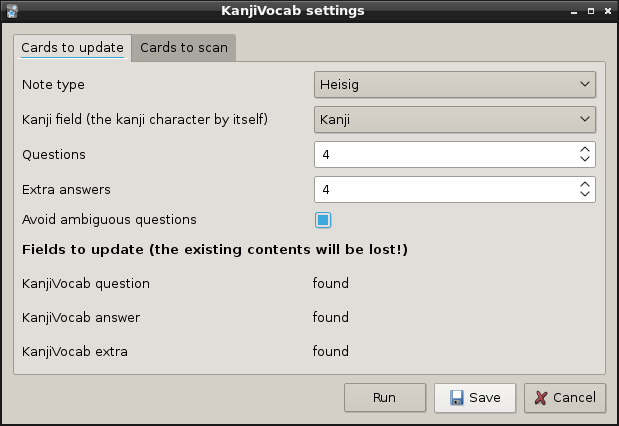
Task: Increment Extra answers using up arrow
Action: click(x=585, y=185)
